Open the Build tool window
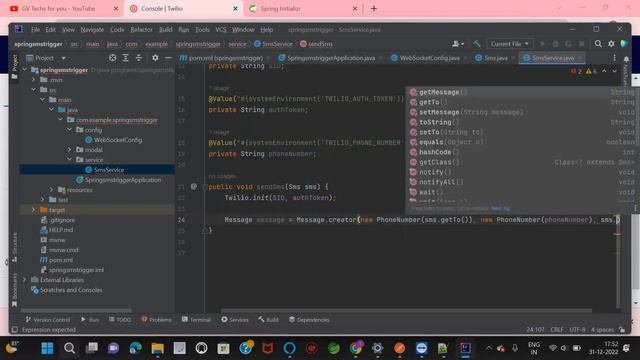 pyautogui.click(x=268, y=320)
